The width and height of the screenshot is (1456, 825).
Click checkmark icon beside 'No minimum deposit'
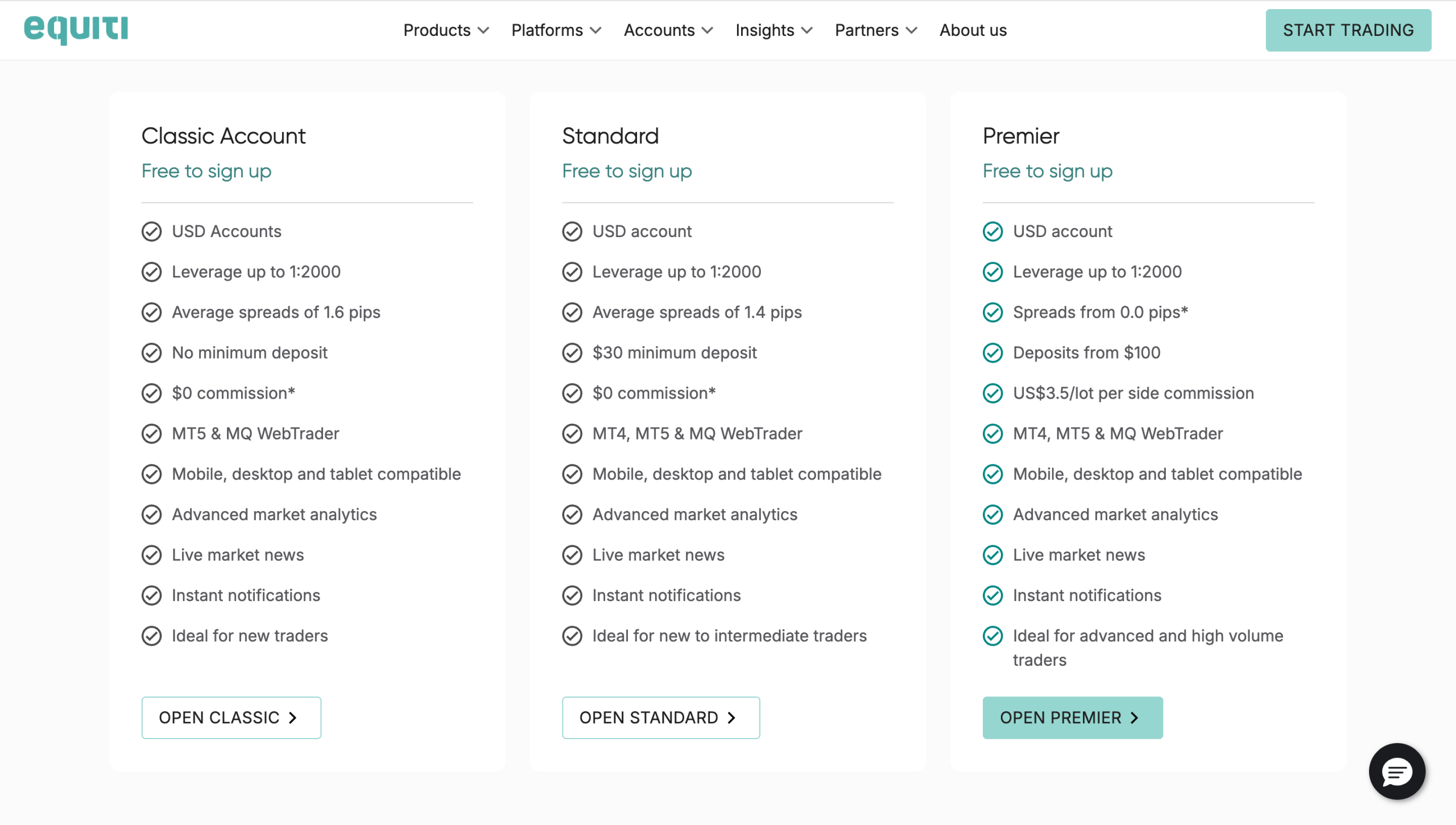pyautogui.click(x=151, y=353)
